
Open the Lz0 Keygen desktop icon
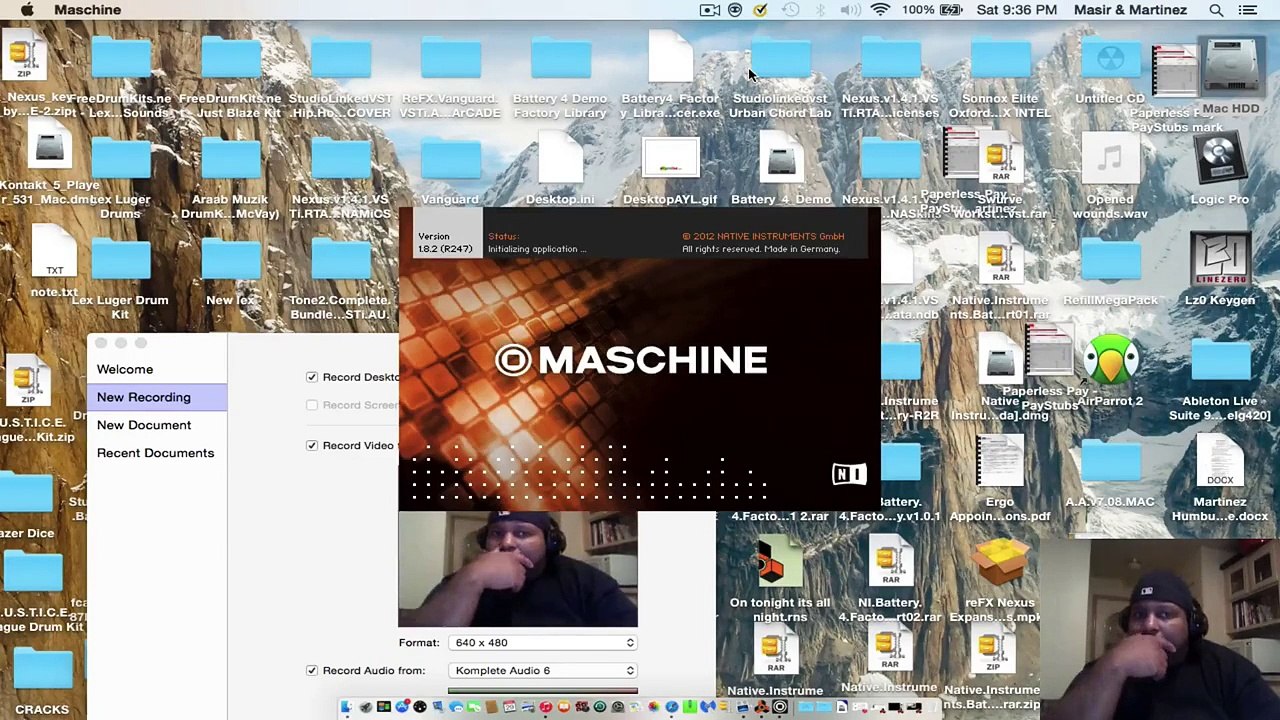[1219, 258]
